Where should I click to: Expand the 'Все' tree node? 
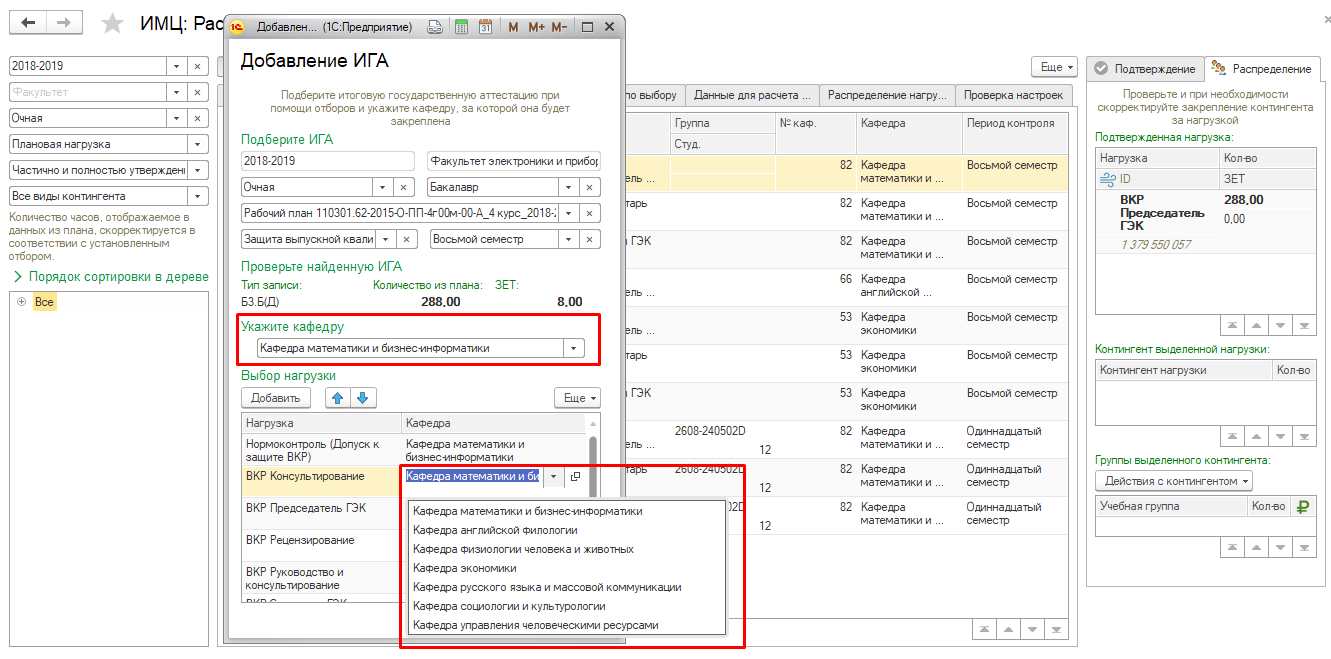21,302
